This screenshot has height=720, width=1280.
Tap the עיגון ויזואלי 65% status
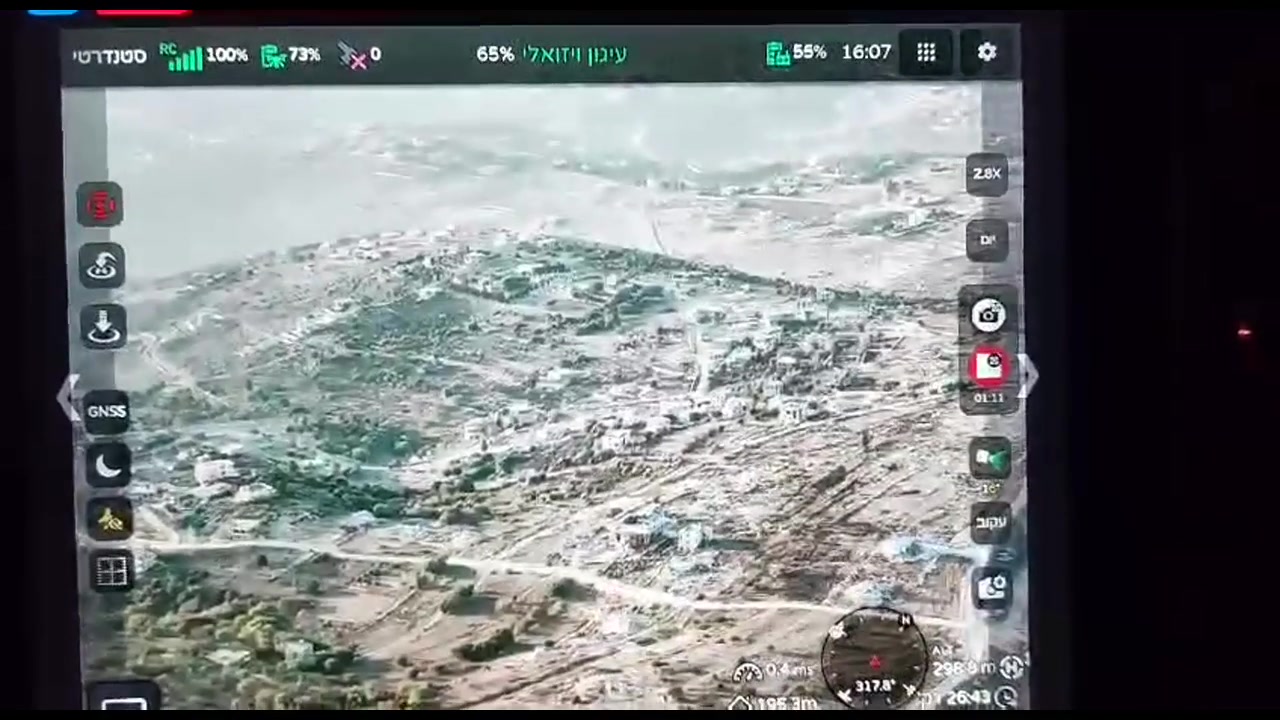(551, 54)
